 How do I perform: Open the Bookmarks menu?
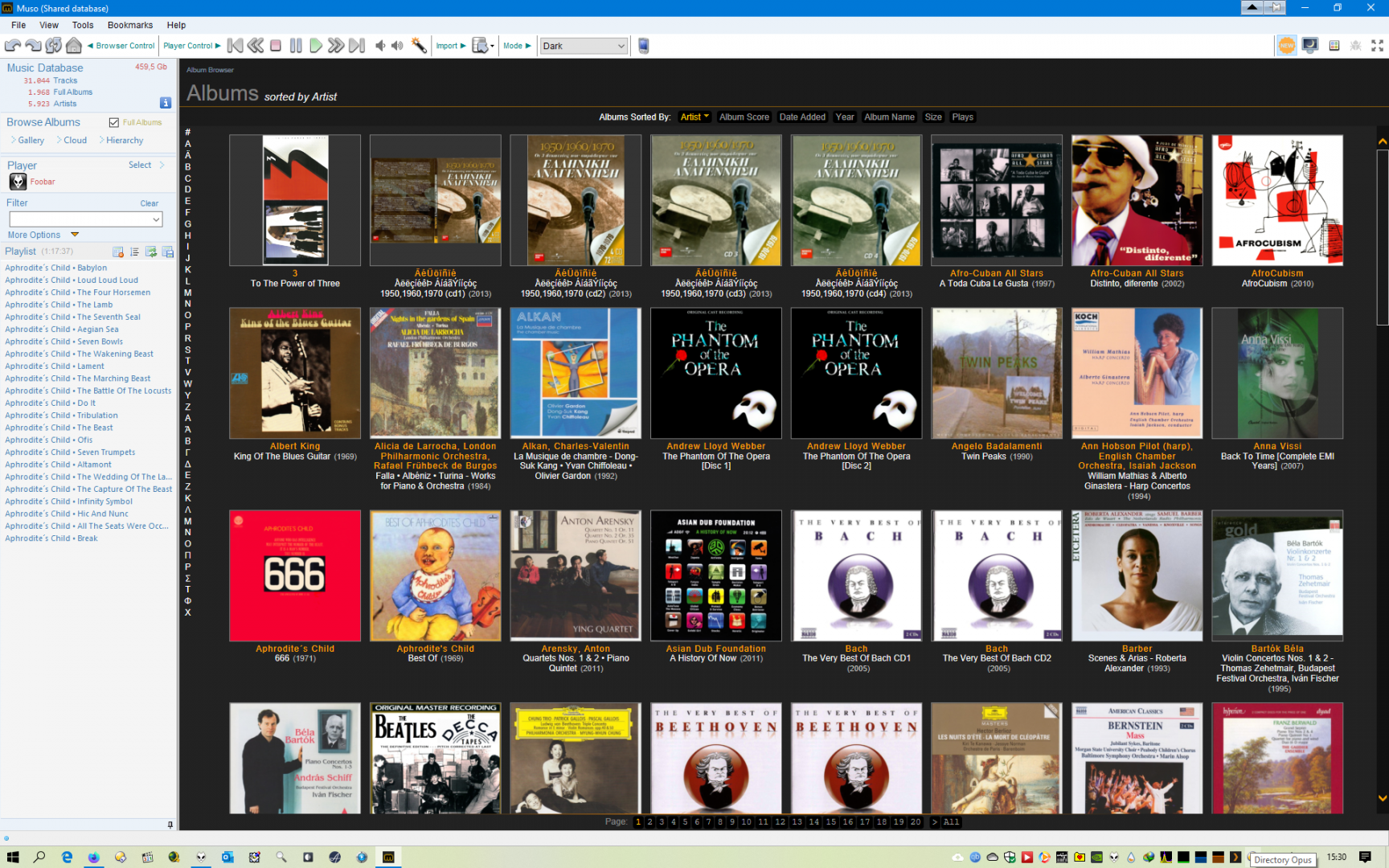[130, 25]
